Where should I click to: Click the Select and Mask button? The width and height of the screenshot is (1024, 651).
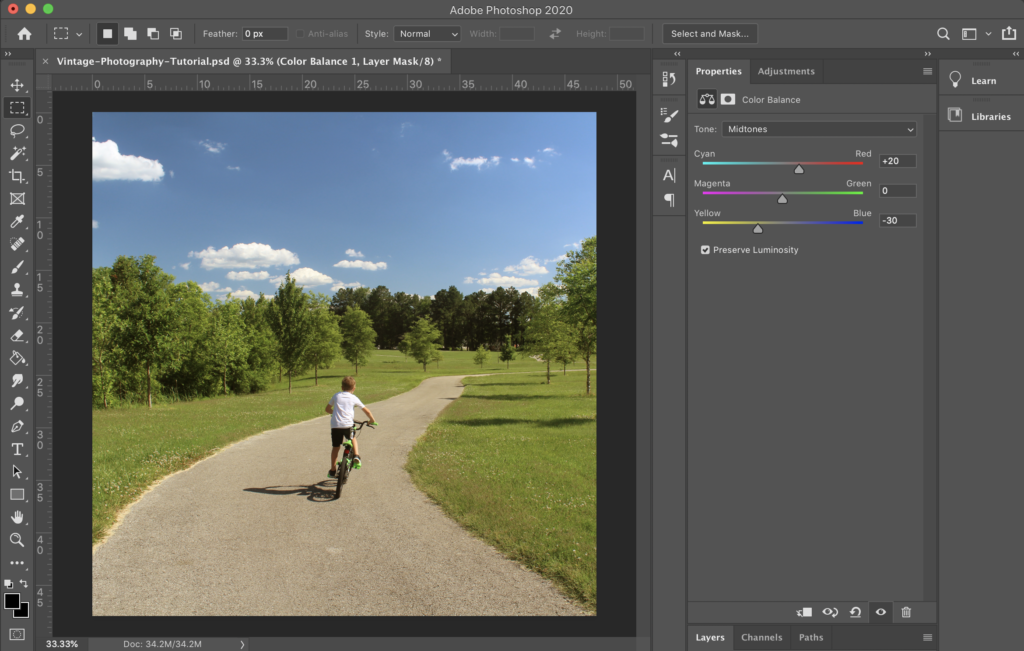[709, 34]
